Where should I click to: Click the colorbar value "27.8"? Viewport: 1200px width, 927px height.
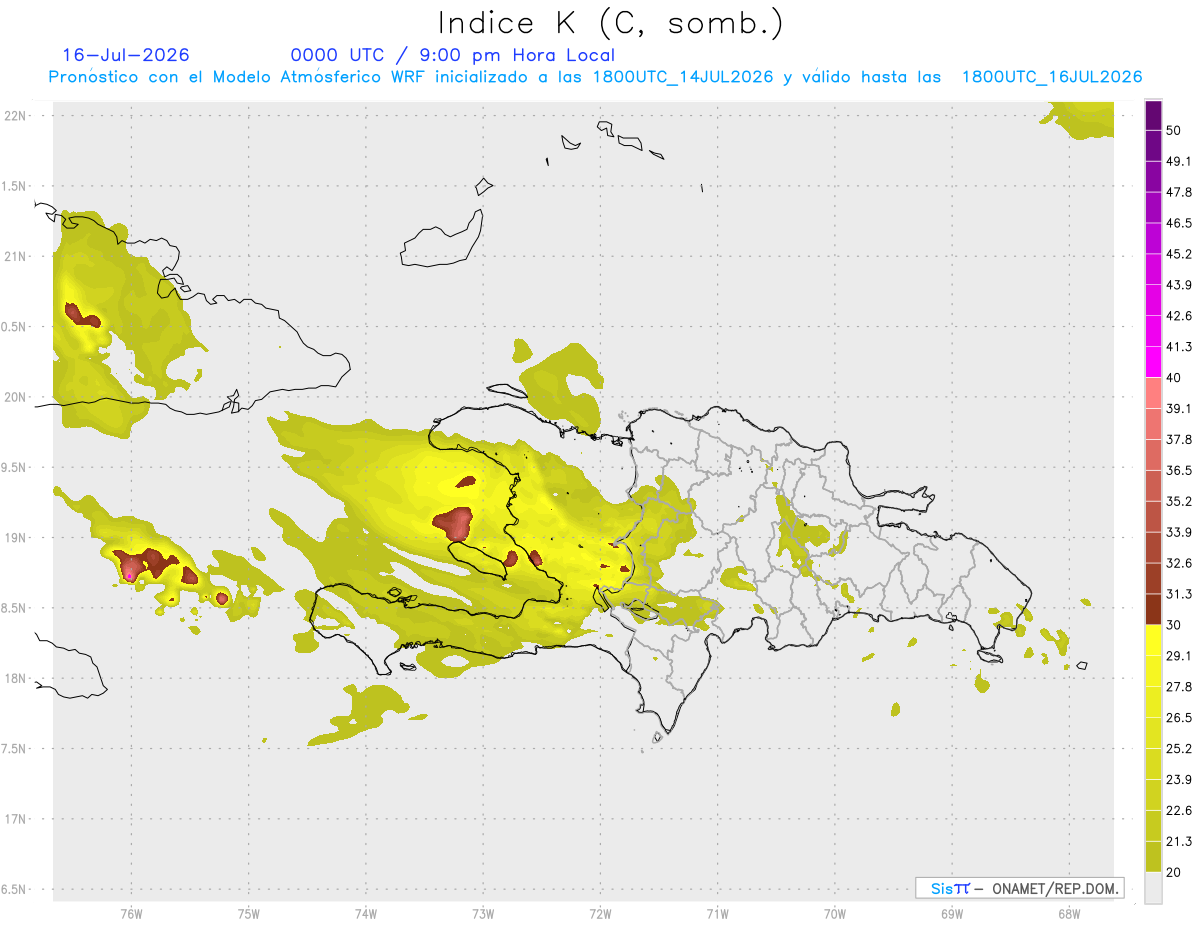tap(1178, 687)
